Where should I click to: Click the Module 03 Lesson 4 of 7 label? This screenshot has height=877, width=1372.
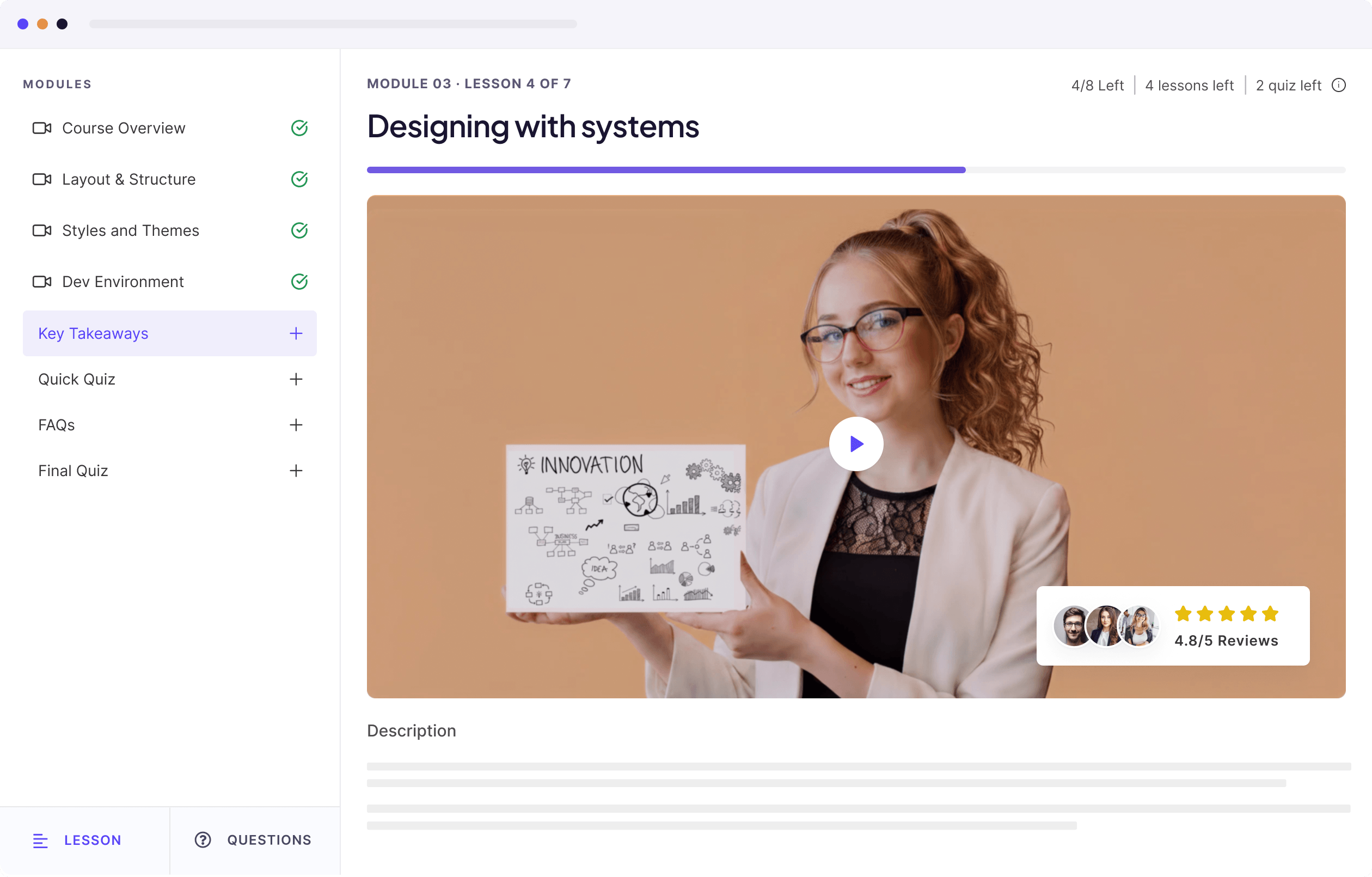[x=469, y=84]
